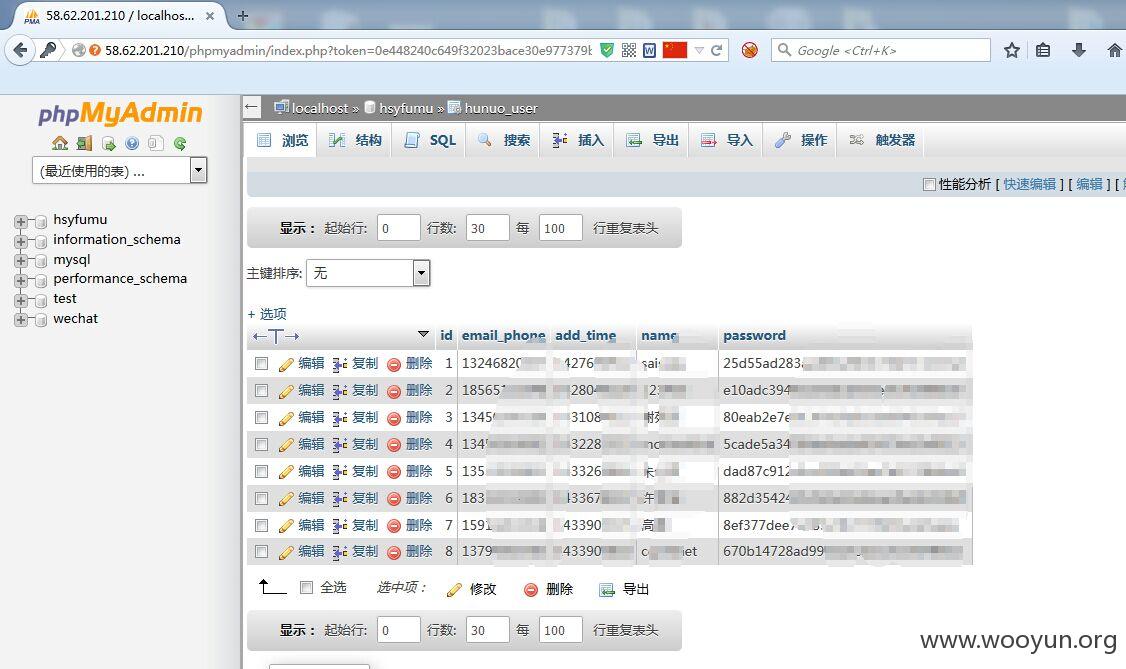
Task: Tick the checkbox for row id 6
Action: 261,498
